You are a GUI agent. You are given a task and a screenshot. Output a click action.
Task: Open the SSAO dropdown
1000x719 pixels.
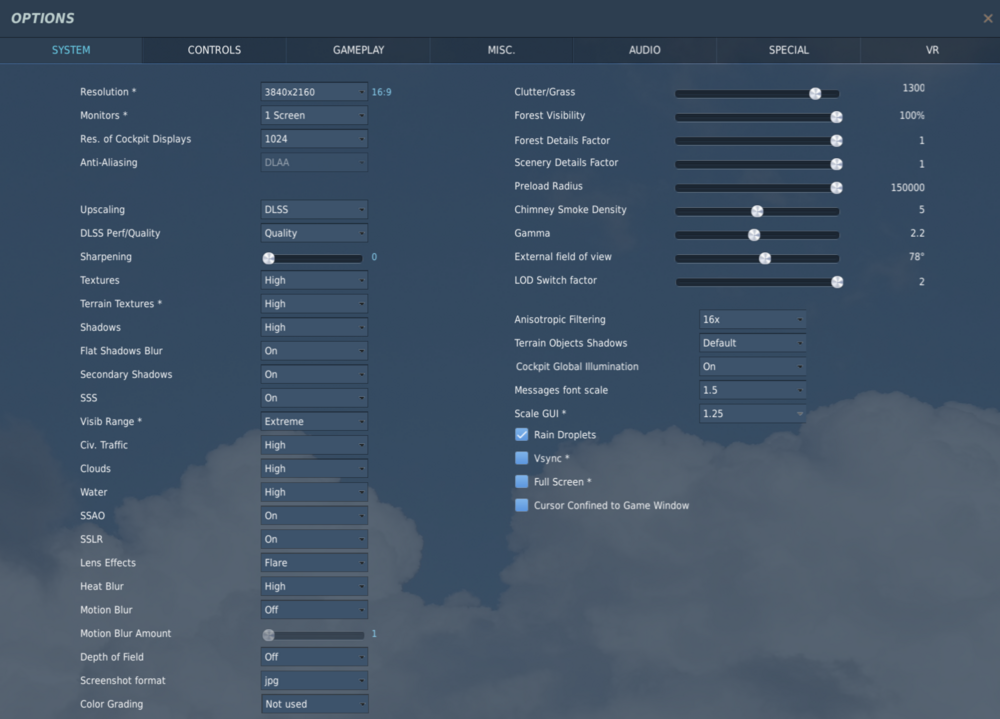pyautogui.click(x=314, y=515)
